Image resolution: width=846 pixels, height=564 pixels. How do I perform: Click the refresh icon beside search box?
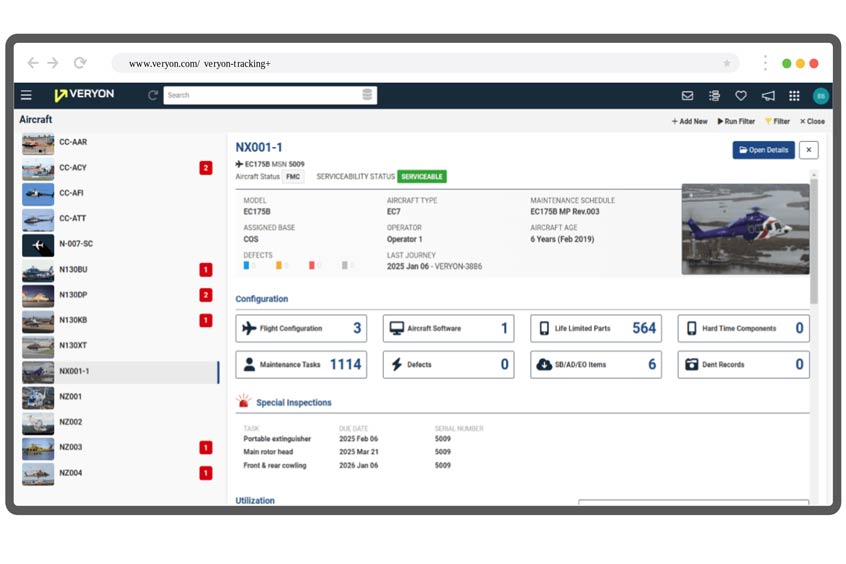pos(153,96)
